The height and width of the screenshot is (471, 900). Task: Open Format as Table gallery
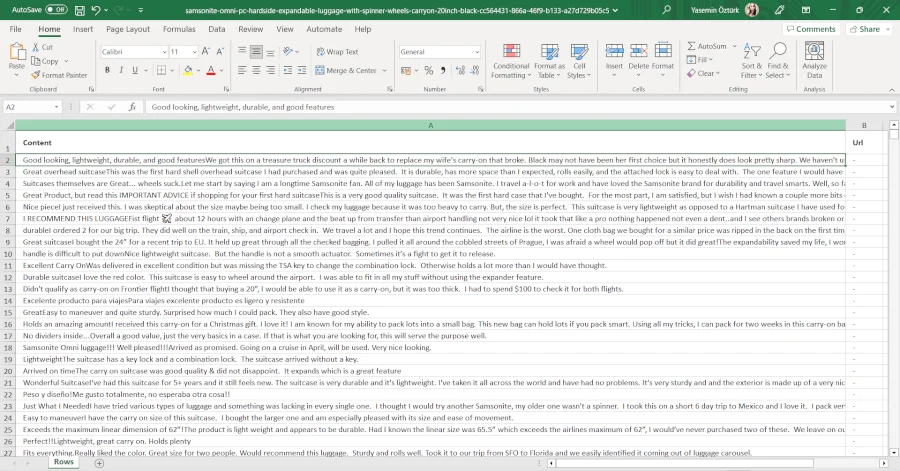pyautogui.click(x=549, y=61)
